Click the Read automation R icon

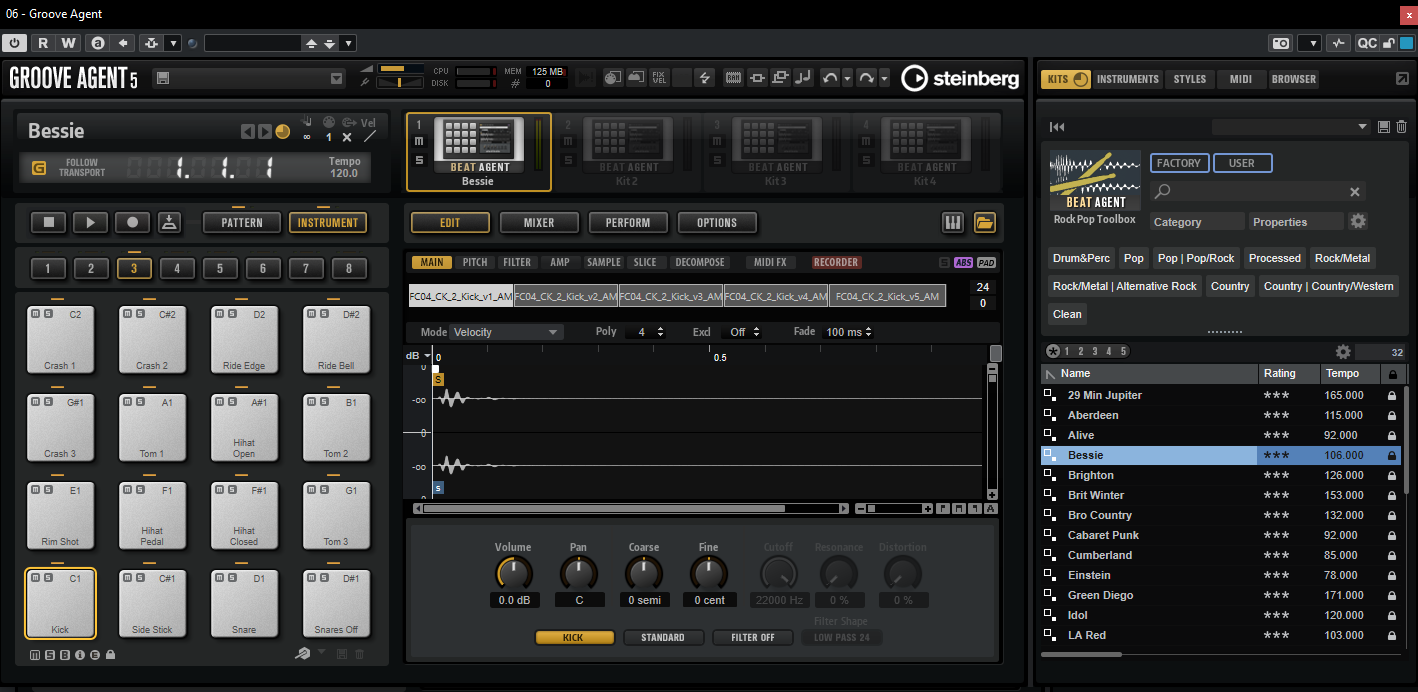pos(43,43)
